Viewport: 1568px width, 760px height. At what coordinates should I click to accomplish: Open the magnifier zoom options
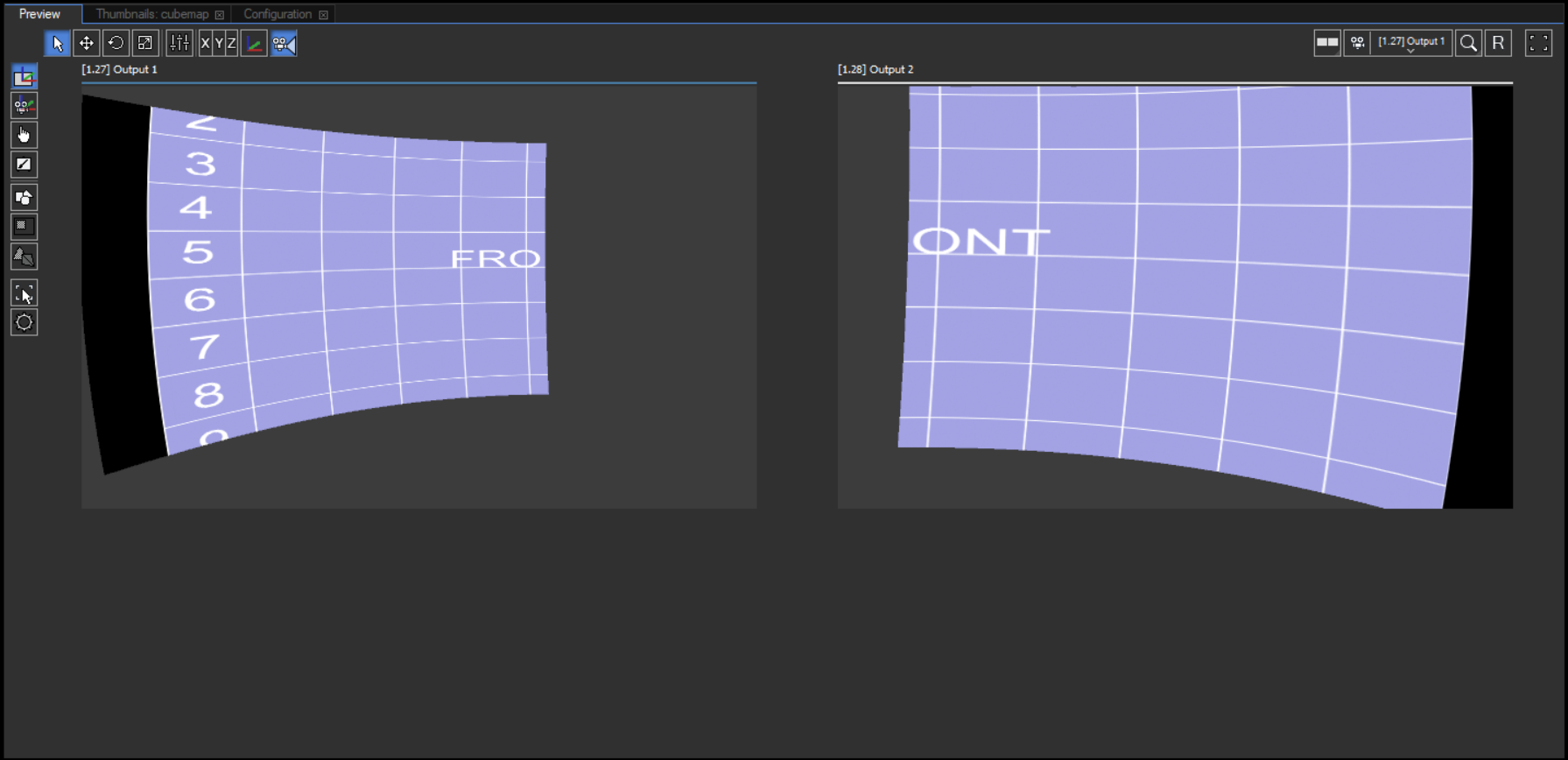[x=1468, y=43]
